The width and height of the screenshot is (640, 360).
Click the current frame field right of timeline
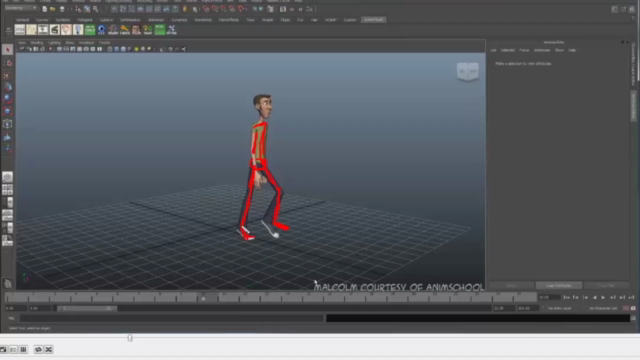coord(549,297)
